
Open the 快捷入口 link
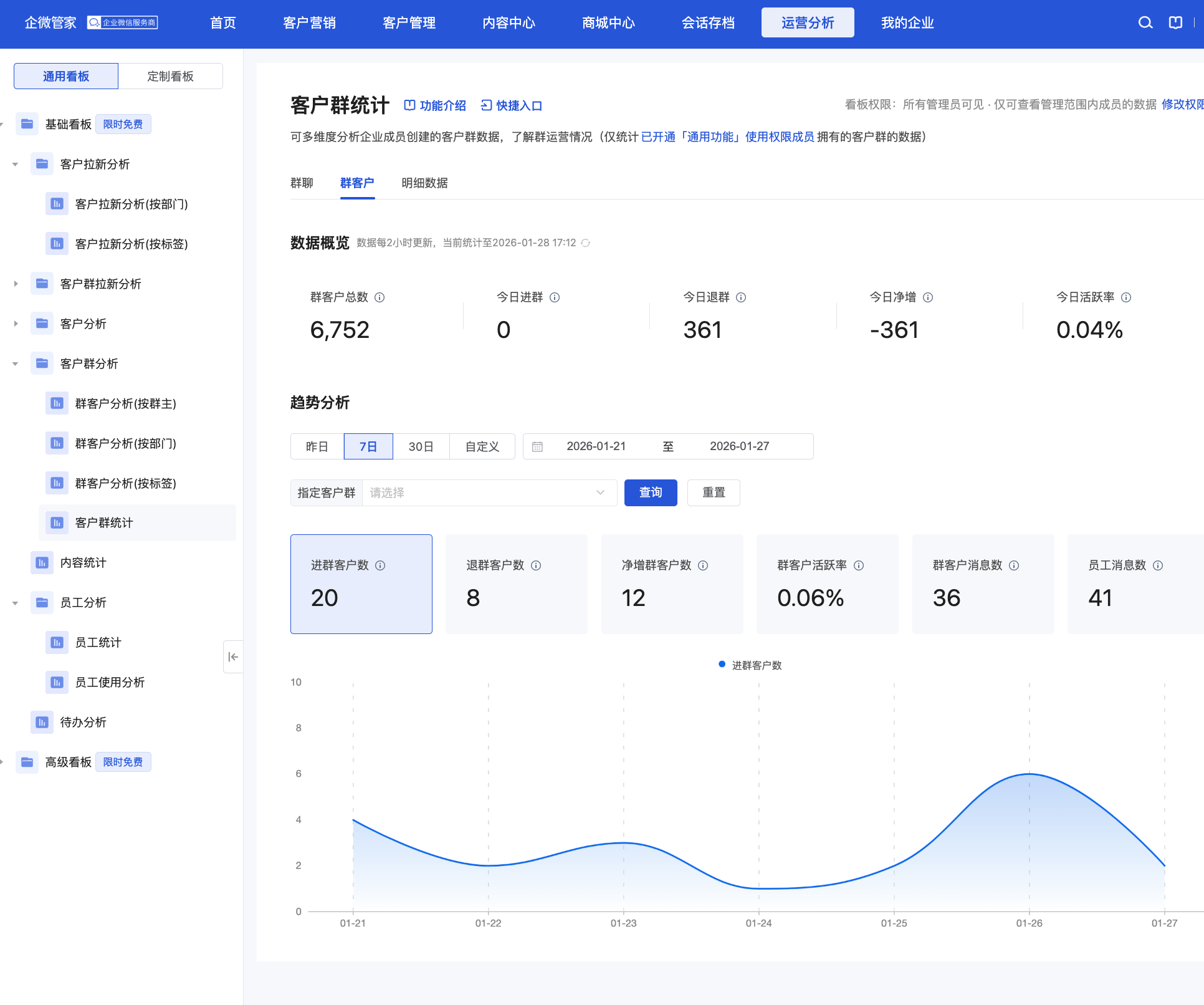(x=512, y=105)
